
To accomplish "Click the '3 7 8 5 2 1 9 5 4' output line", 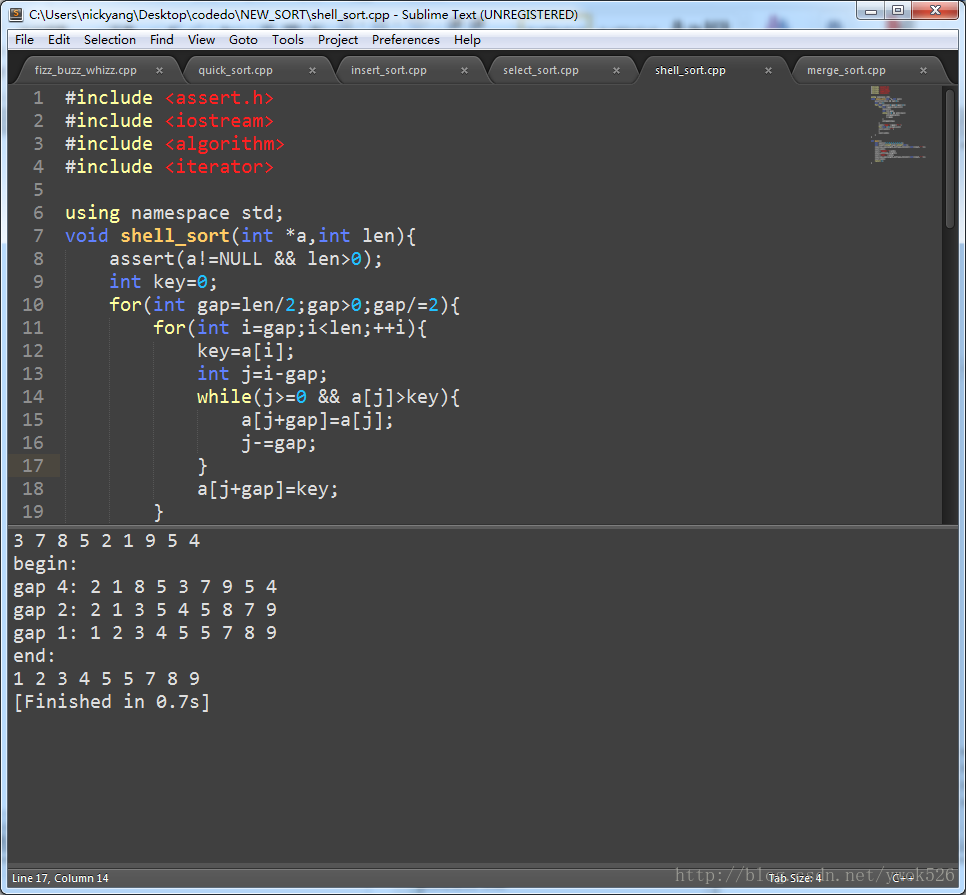I will [107, 541].
